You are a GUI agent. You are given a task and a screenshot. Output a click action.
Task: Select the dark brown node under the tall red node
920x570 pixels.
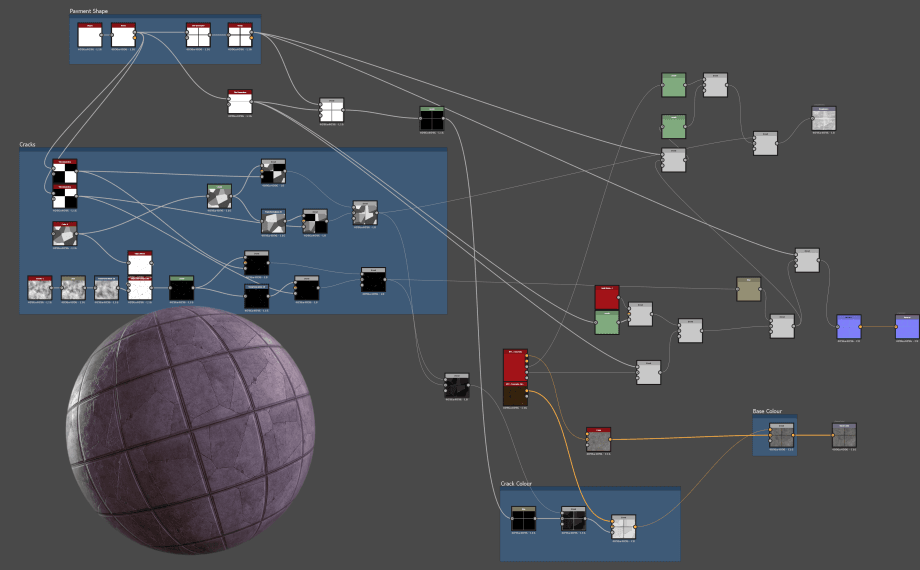[515, 393]
